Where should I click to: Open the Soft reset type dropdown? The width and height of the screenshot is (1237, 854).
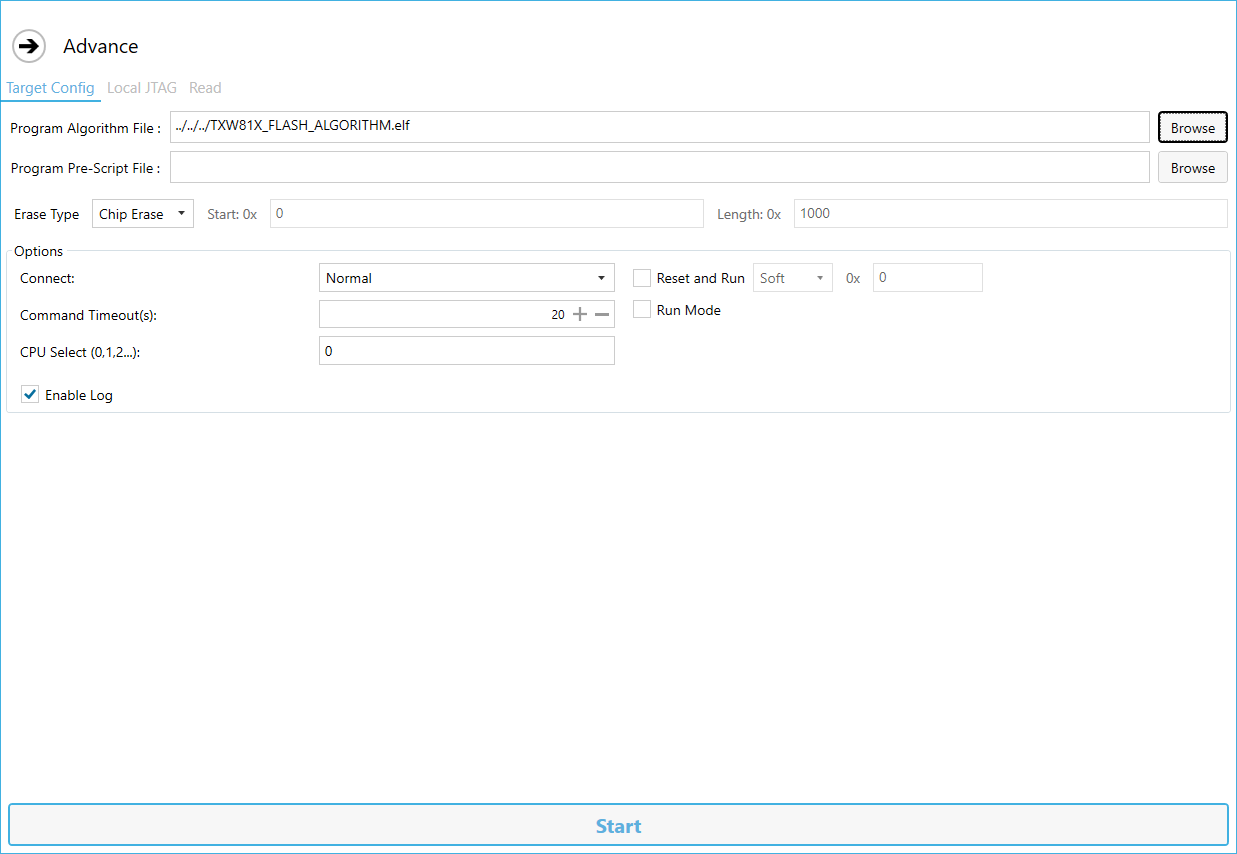tap(793, 278)
